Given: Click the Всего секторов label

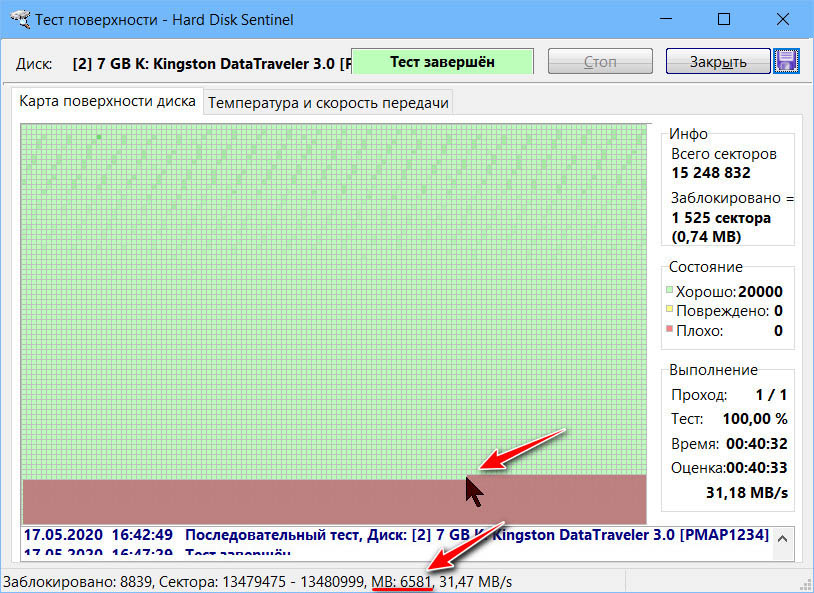Looking at the screenshot, I should coord(724,154).
